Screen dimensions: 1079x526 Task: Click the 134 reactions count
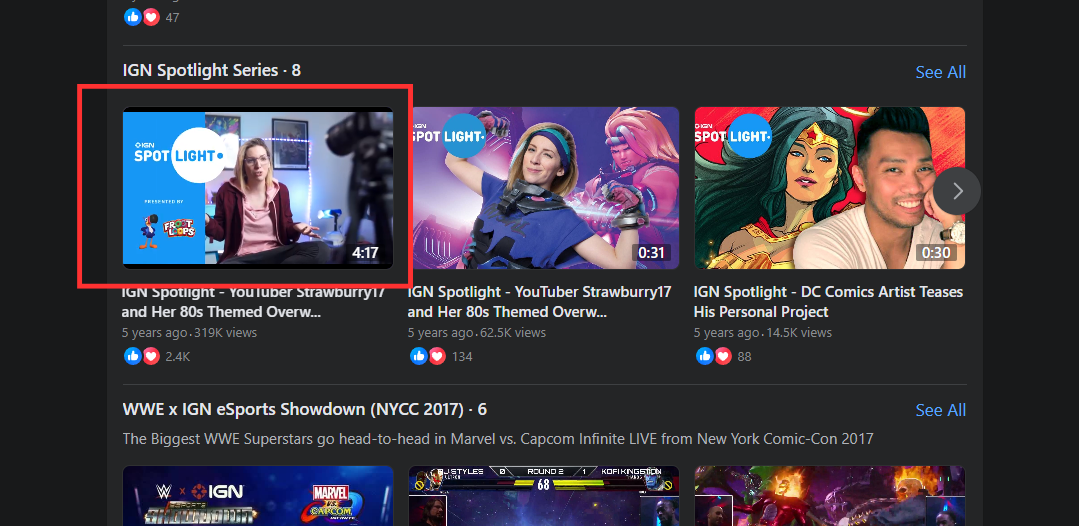tap(462, 357)
